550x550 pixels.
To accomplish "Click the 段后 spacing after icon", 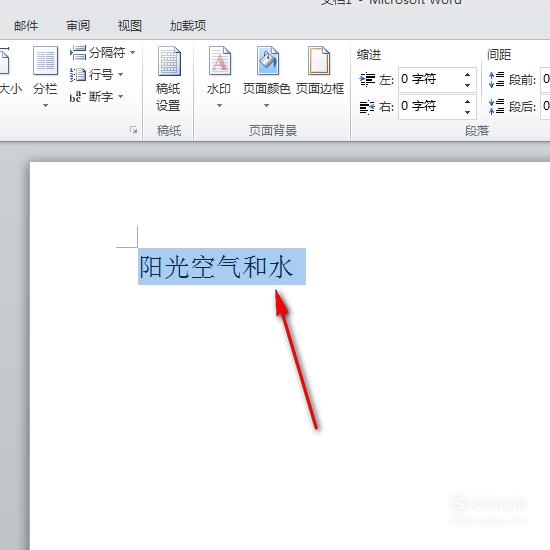I will (x=496, y=106).
